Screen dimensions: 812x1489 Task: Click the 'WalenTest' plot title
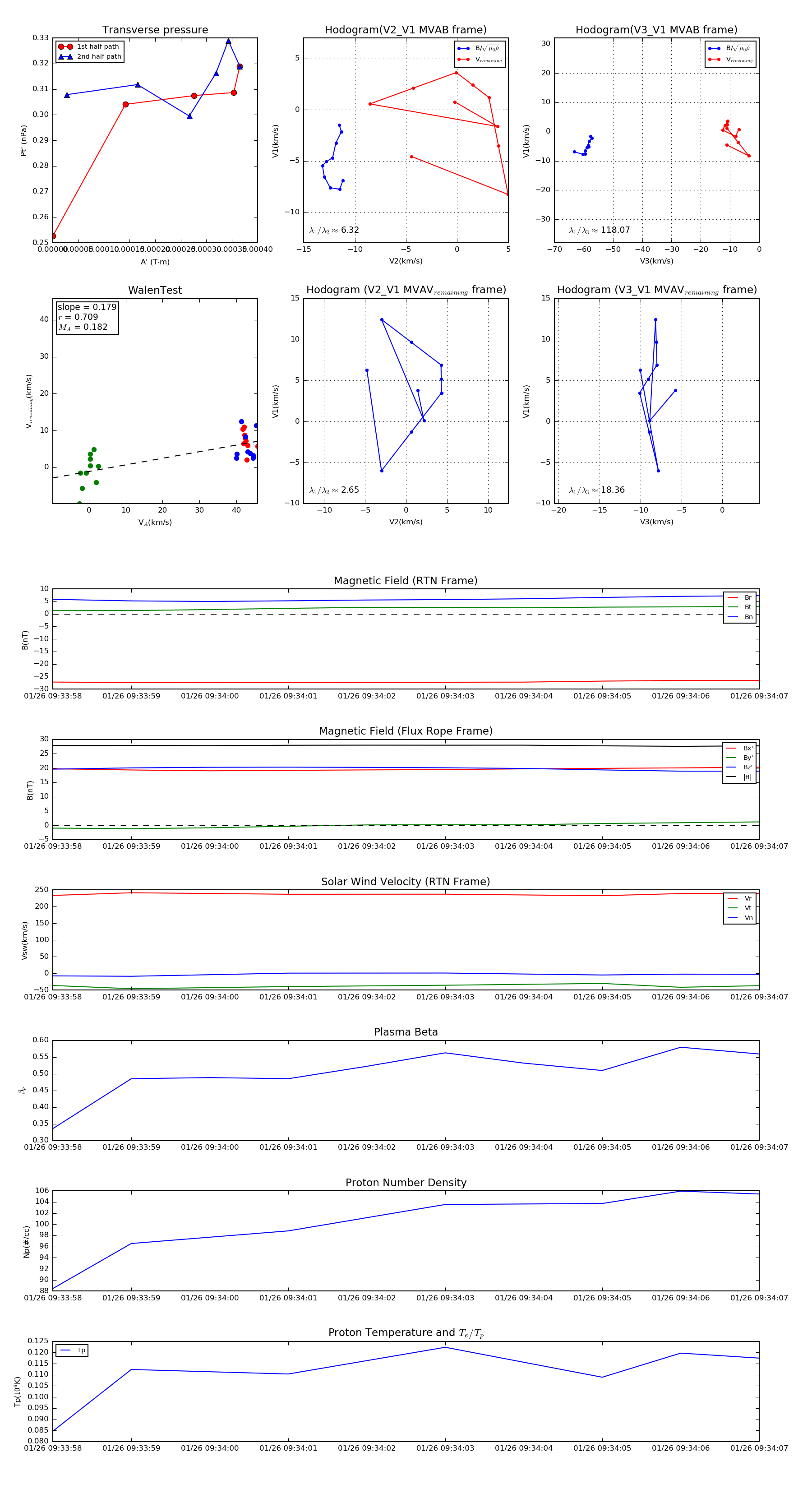coord(155,290)
